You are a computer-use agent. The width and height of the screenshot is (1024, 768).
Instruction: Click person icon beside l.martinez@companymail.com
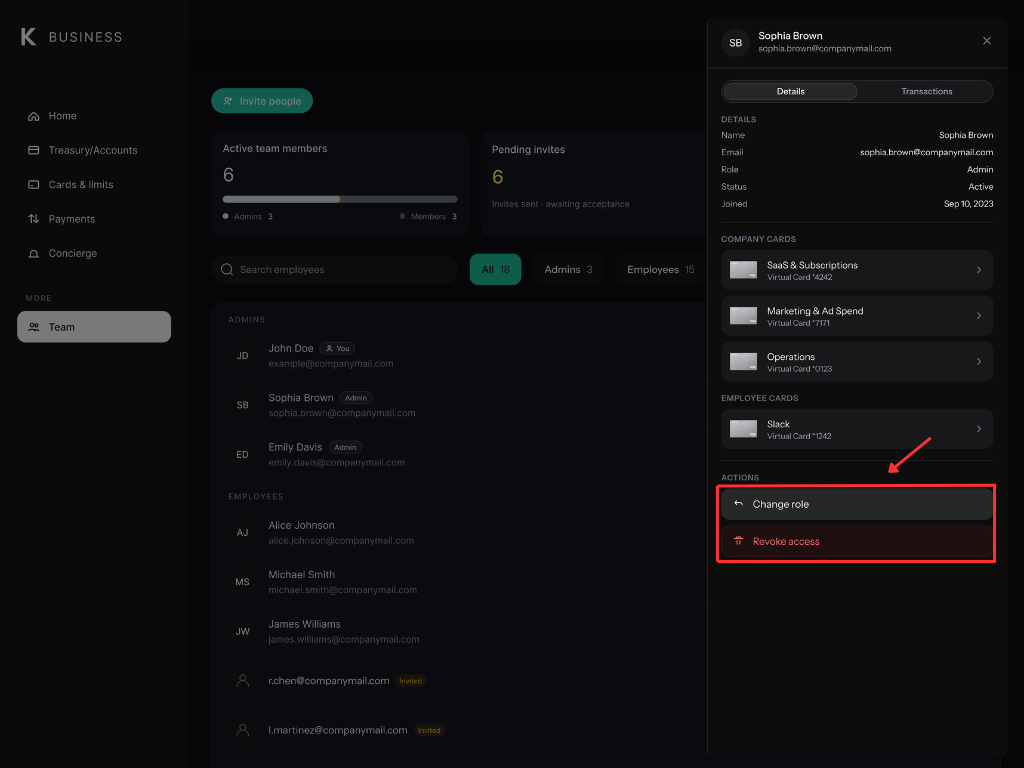click(242, 730)
